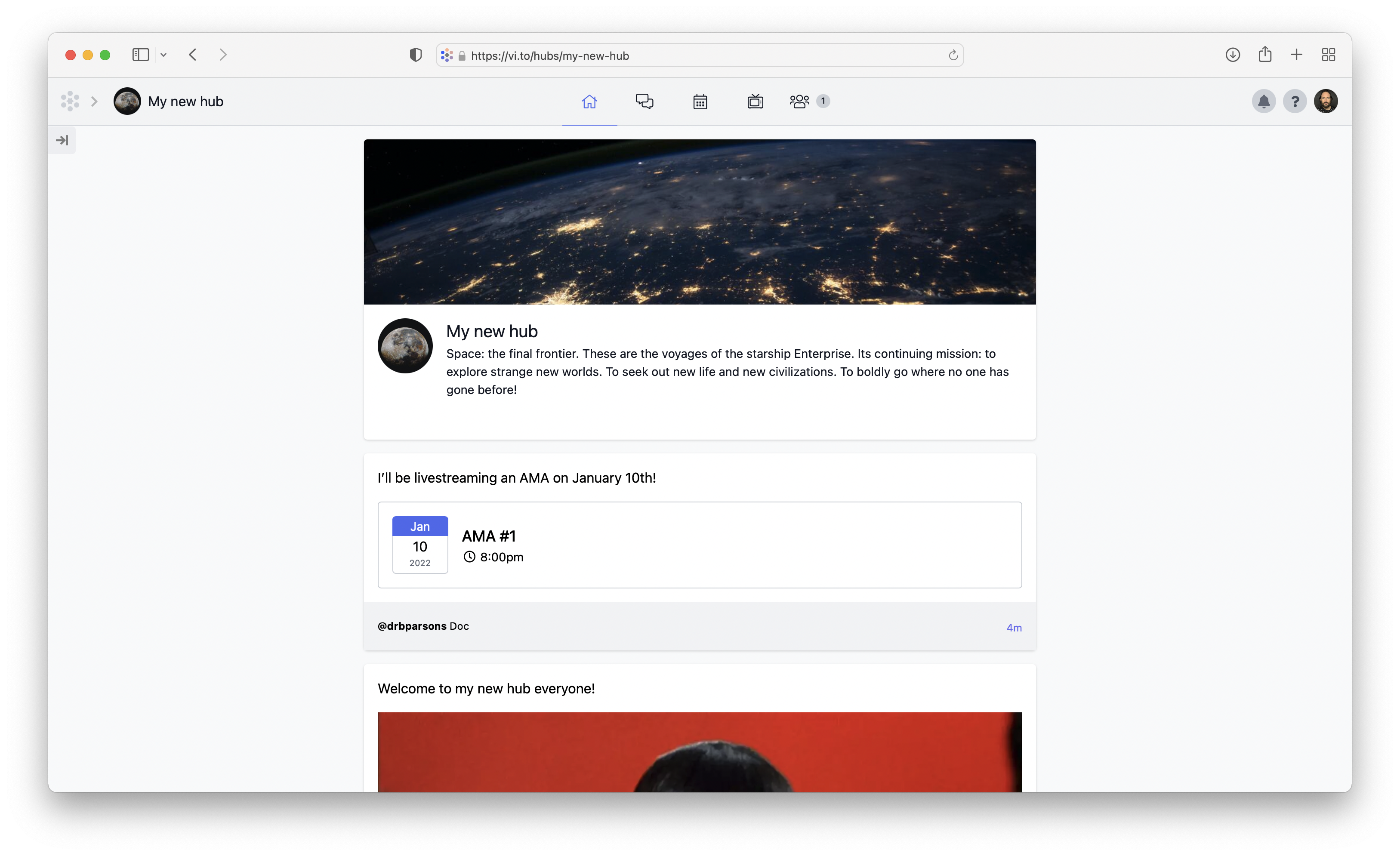Toggle the browser sidebar panel
This screenshot has height=856, width=1400.
(x=140, y=55)
